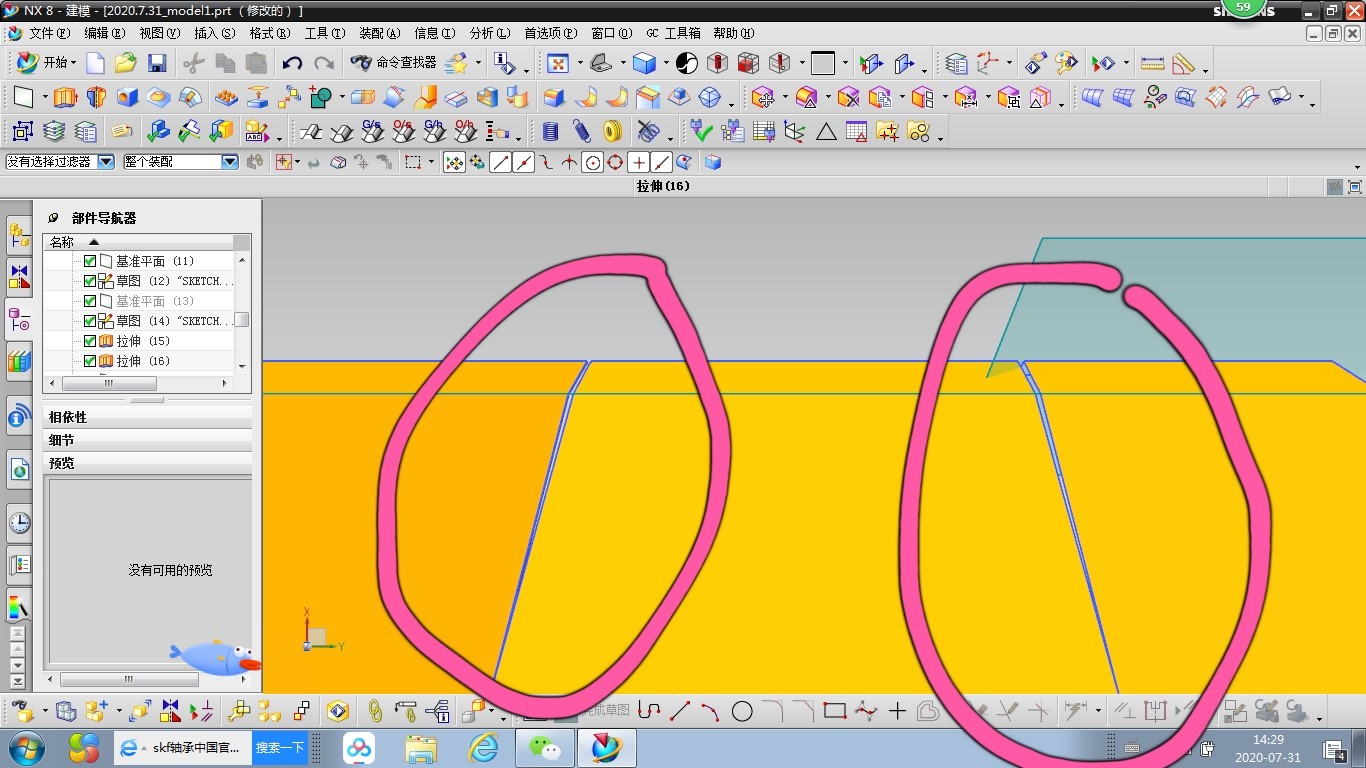Viewport: 1366px width, 768px height.
Task: Click the Measure Distance ruler icon
Action: (1153, 63)
